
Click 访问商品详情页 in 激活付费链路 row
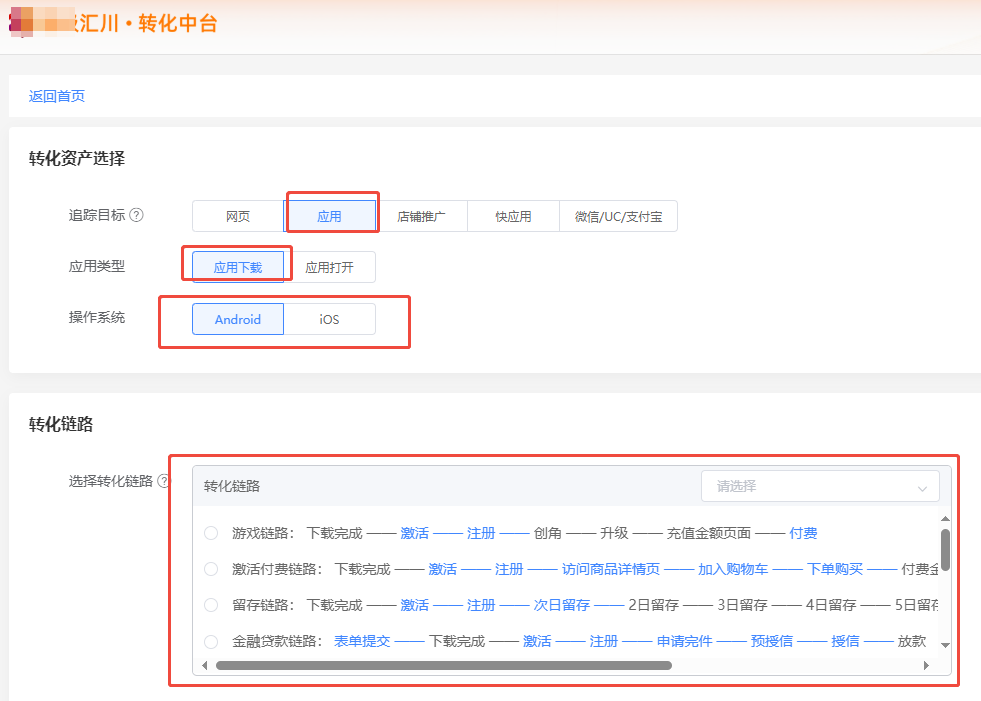click(x=611, y=569)
